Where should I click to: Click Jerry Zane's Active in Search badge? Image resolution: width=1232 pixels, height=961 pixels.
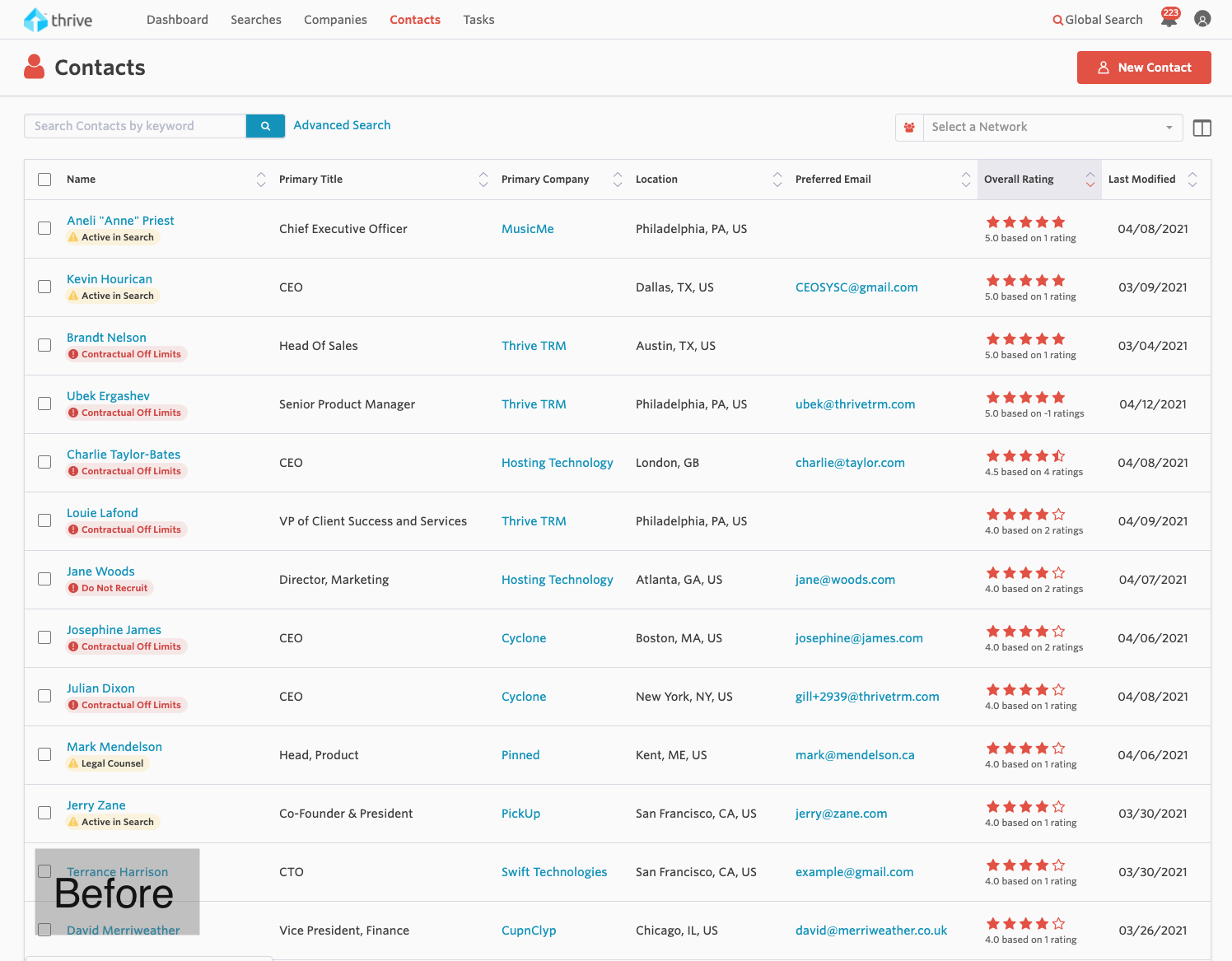pos(111,822)
